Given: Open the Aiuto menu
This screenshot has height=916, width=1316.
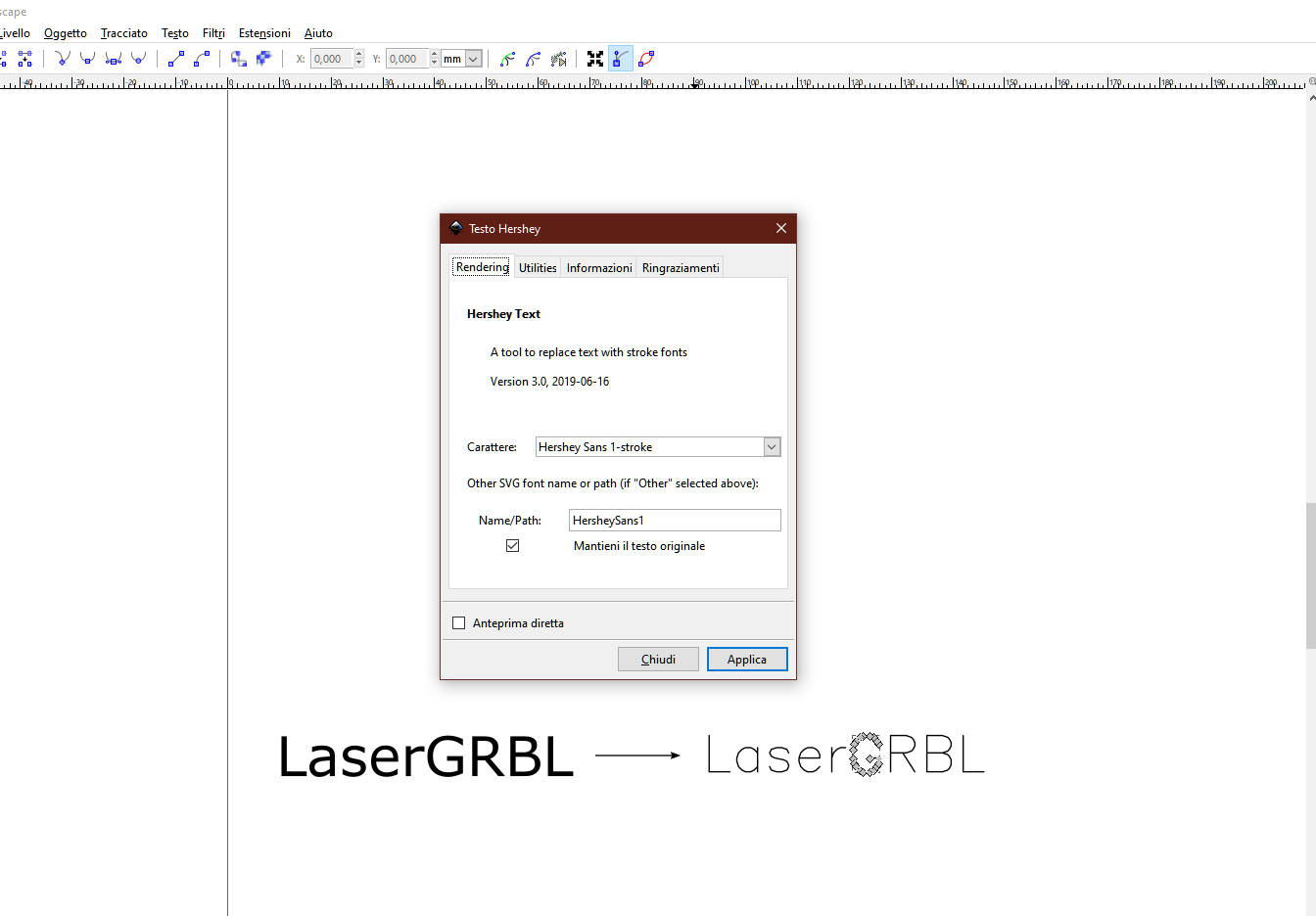Looking at the screenshot, I should 318,33.
